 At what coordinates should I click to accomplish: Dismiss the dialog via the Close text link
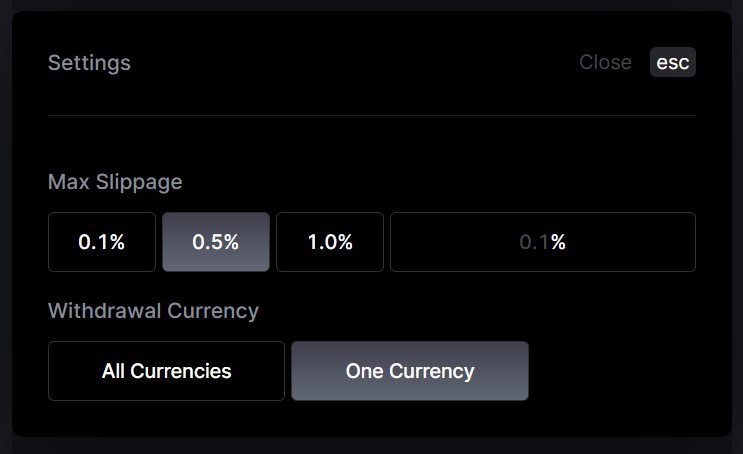605,62
